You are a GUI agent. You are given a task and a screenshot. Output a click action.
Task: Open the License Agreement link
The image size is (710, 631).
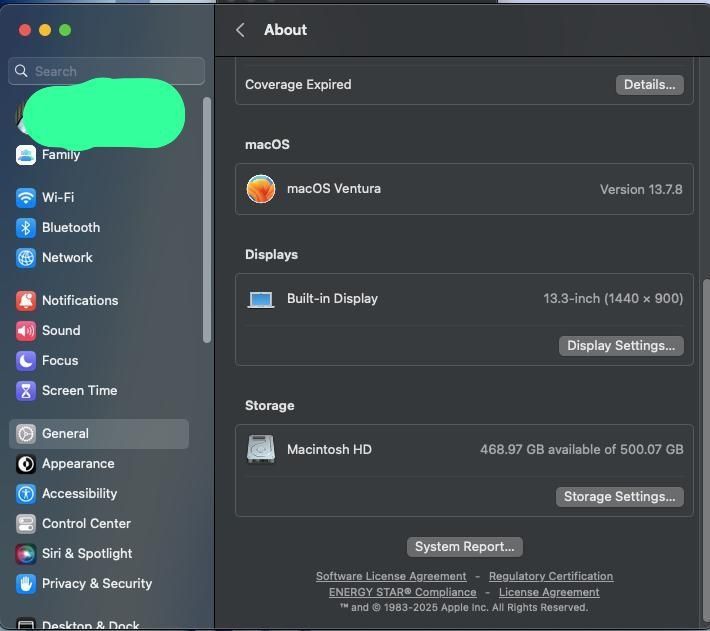[549, 592]
